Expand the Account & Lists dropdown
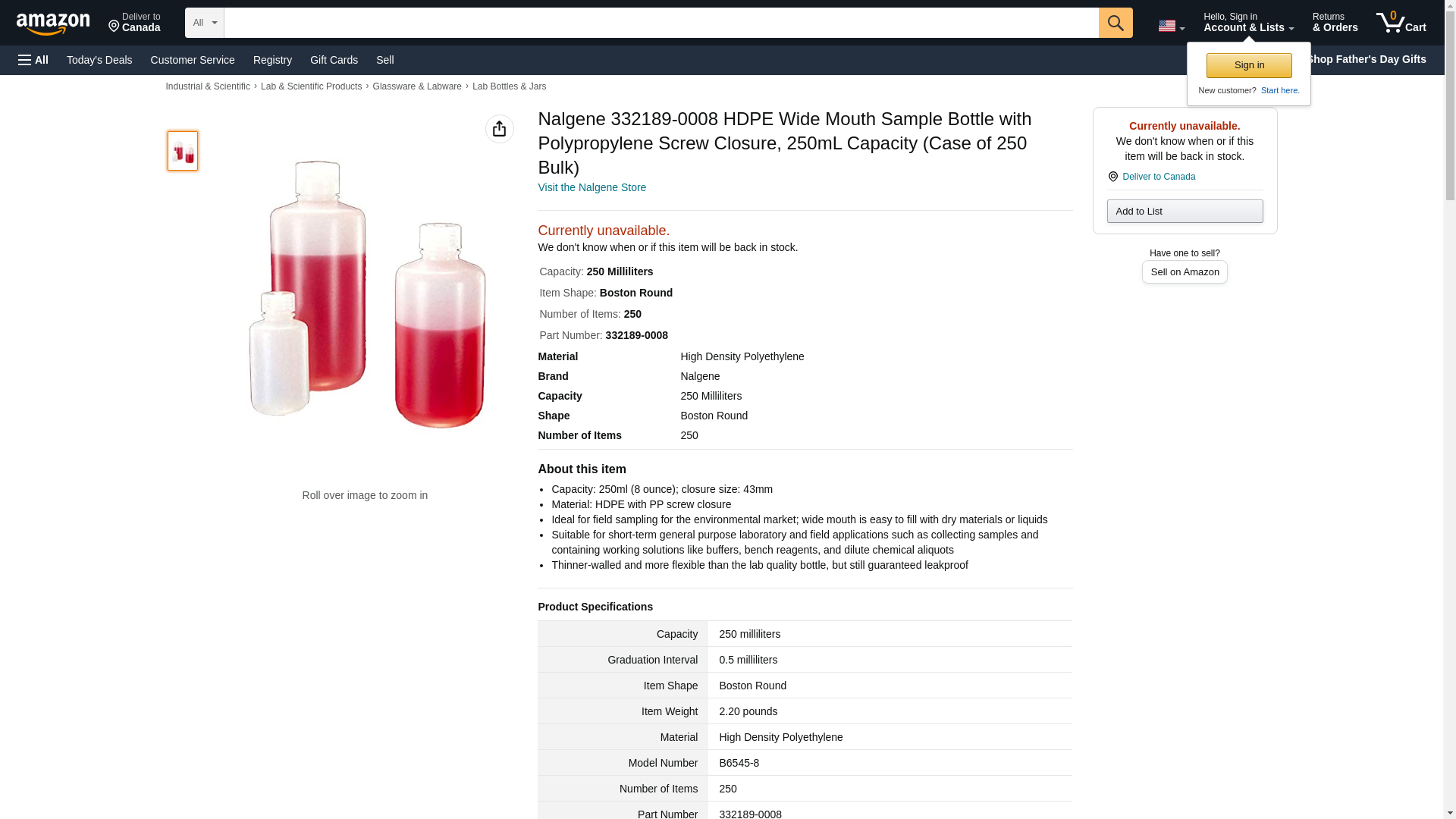The width and height of the screenshot is (1456, 819). coord(1247,23)
